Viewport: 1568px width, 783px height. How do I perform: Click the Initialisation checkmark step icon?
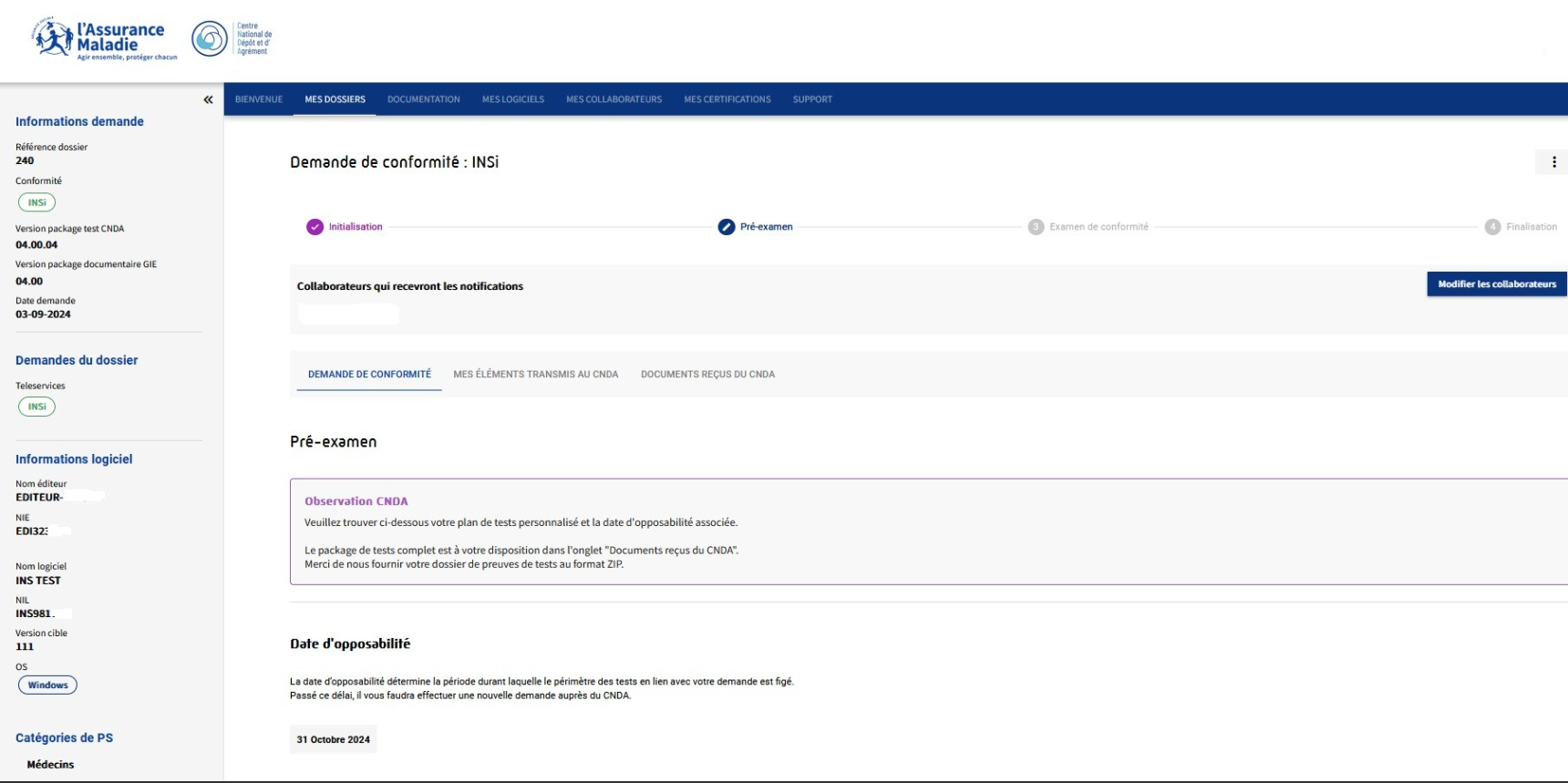coord(315,227)
